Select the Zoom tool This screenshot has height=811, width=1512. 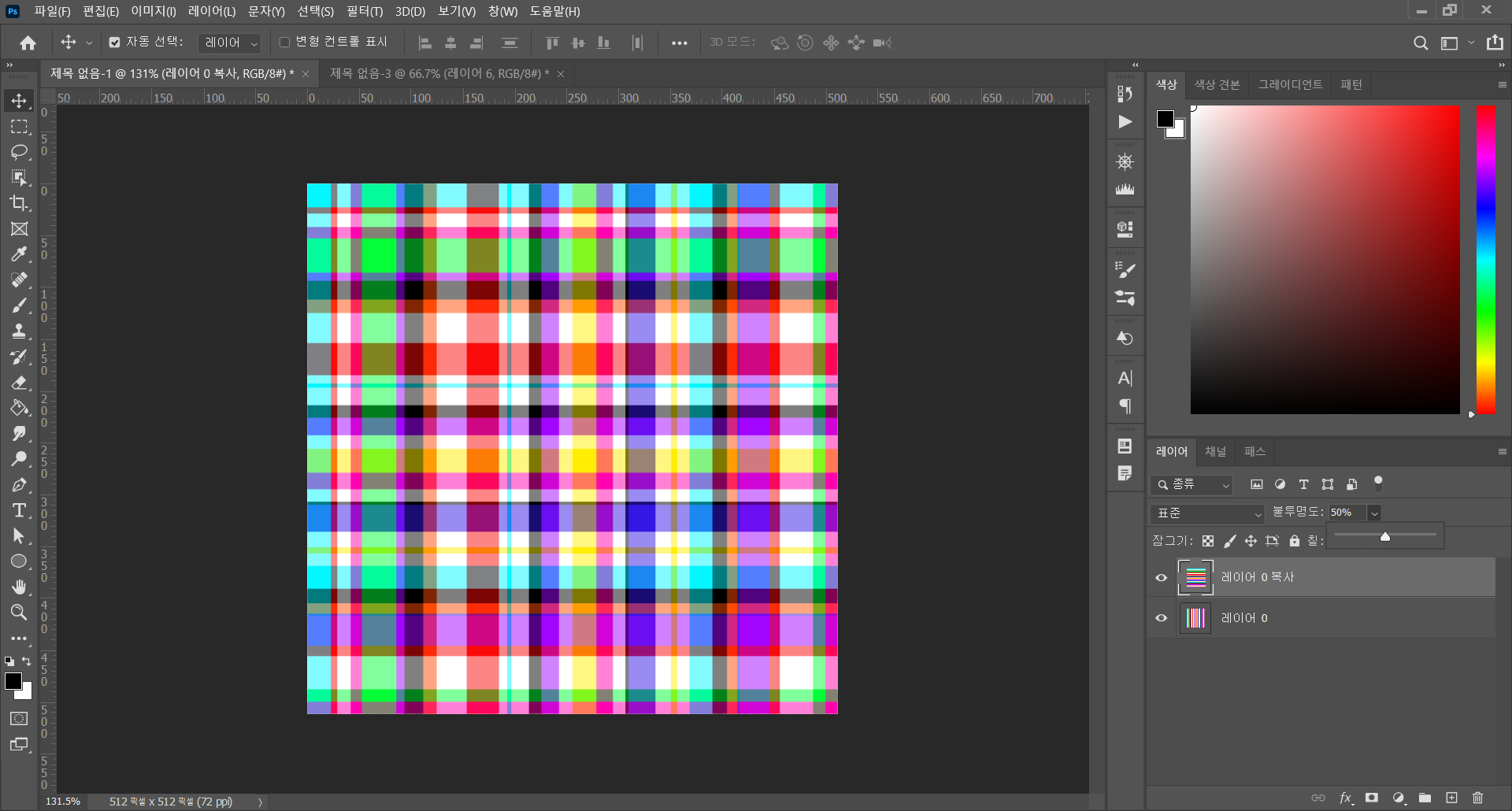[x=19, y=613]
